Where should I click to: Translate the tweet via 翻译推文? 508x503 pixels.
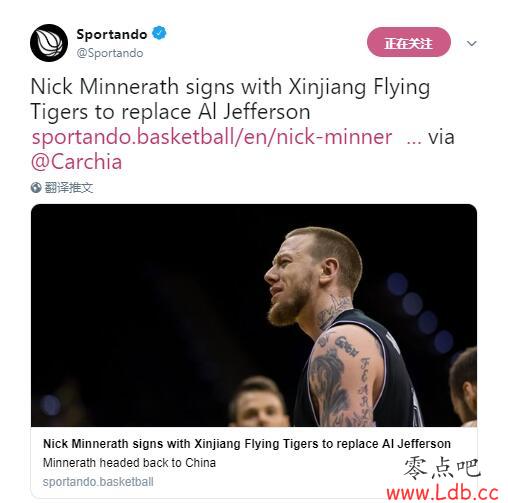[x=68, y=188]
